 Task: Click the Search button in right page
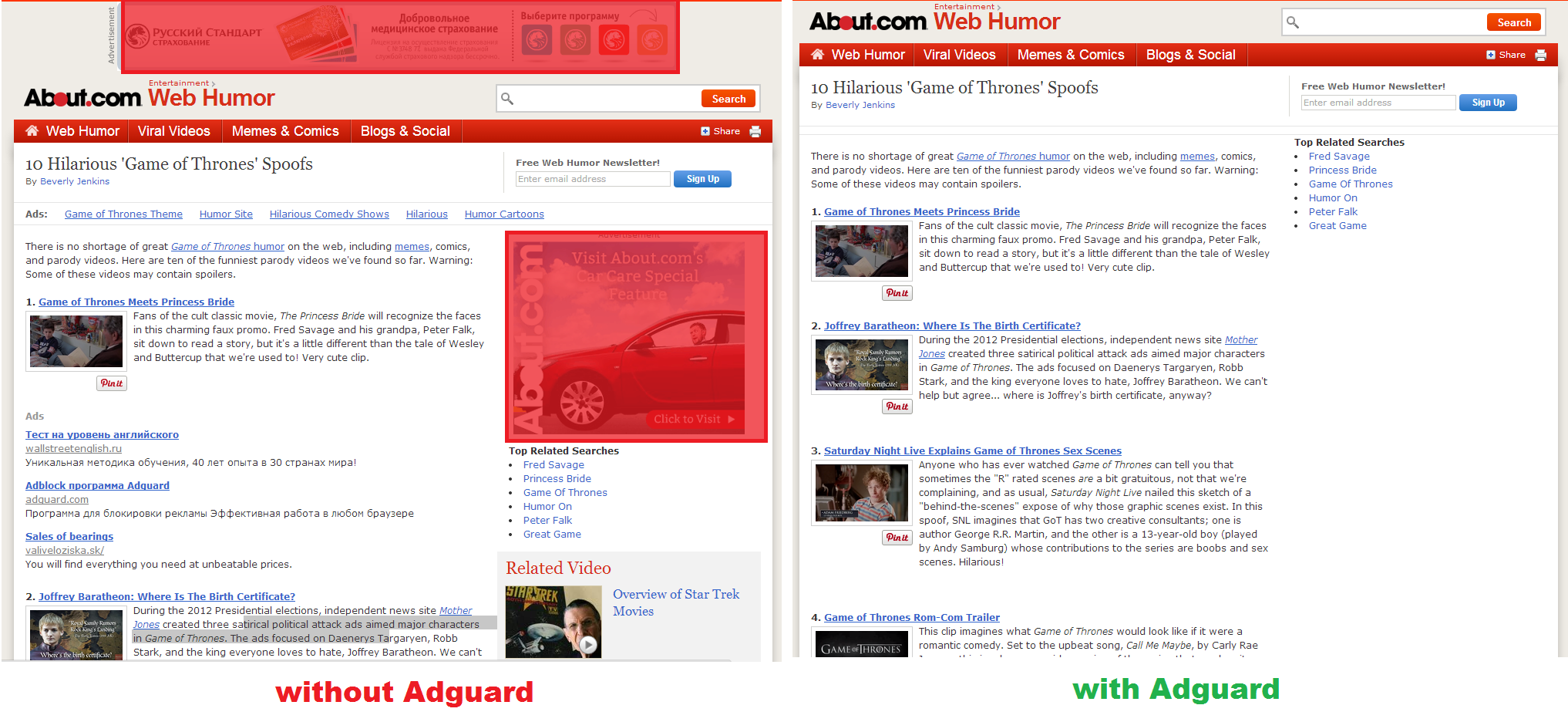[1514, 22]
